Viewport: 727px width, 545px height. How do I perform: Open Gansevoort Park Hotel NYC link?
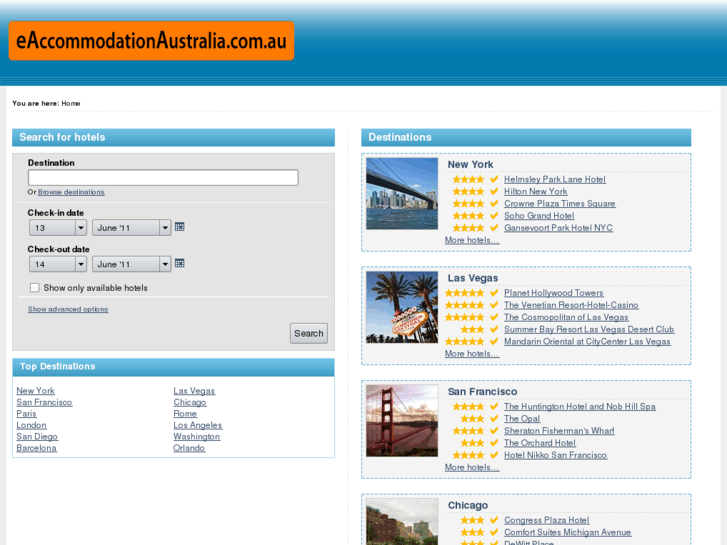(559, 228)
